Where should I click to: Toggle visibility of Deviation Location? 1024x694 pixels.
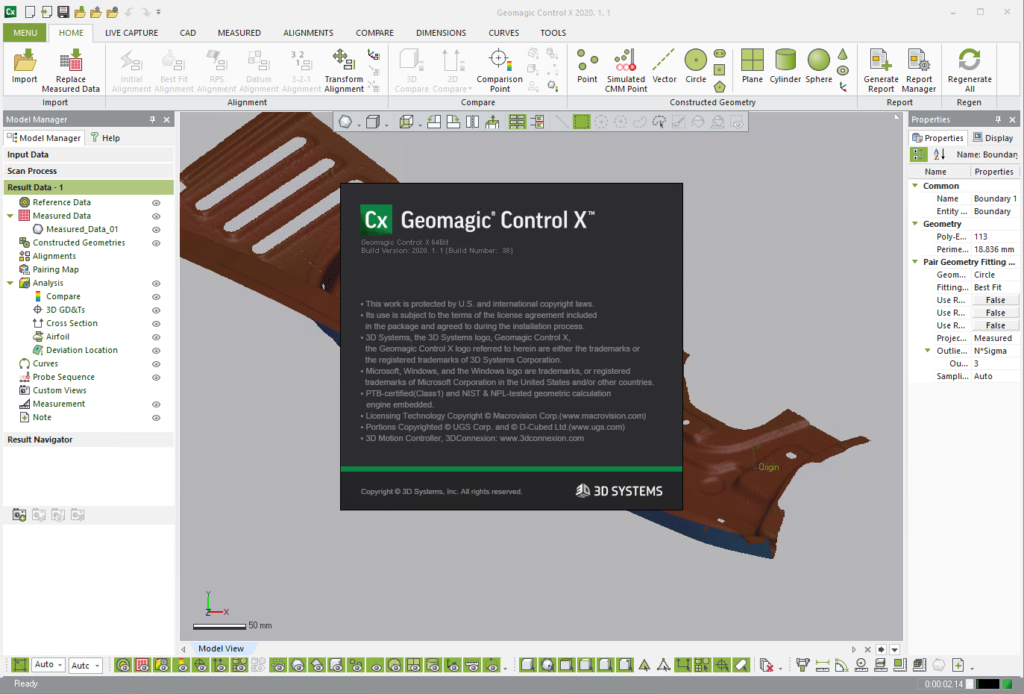click(156, 351)
